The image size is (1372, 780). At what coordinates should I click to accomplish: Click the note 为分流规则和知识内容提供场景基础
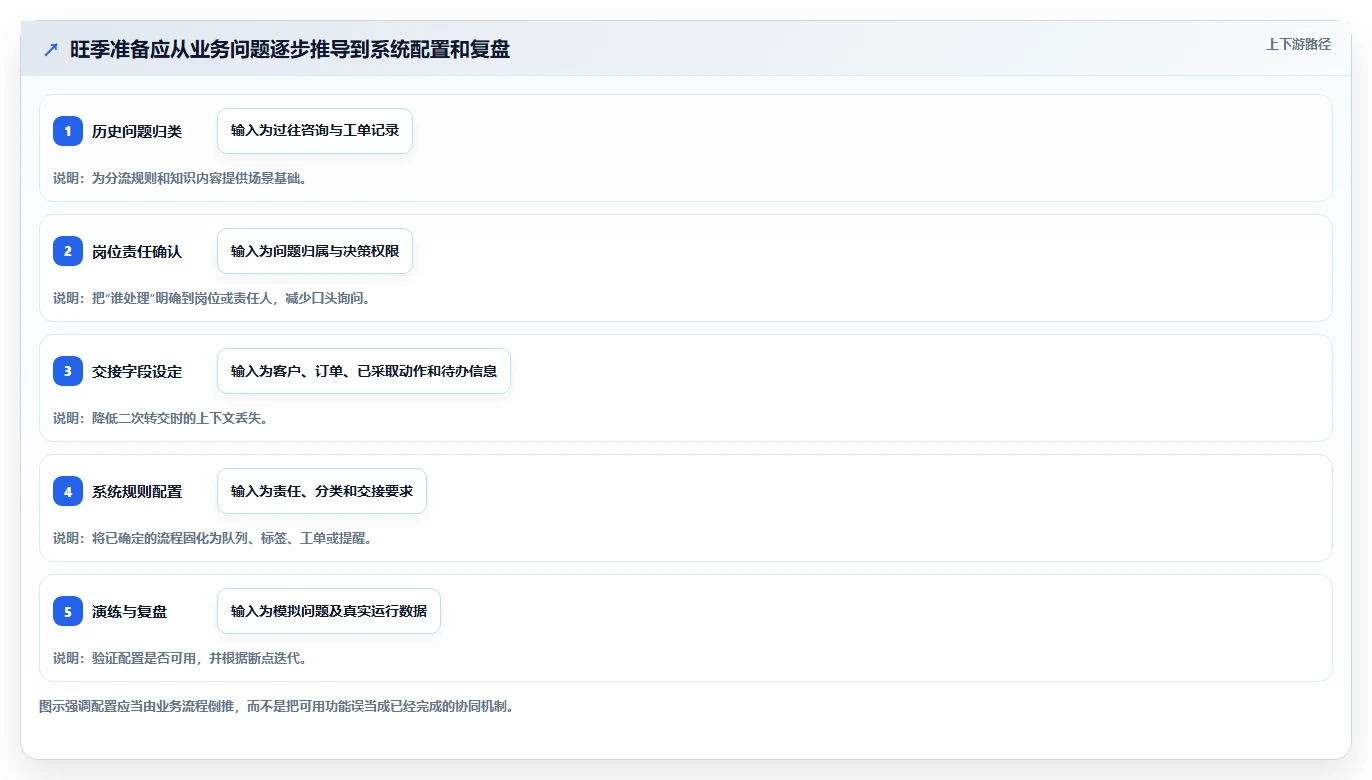(180, 178)
